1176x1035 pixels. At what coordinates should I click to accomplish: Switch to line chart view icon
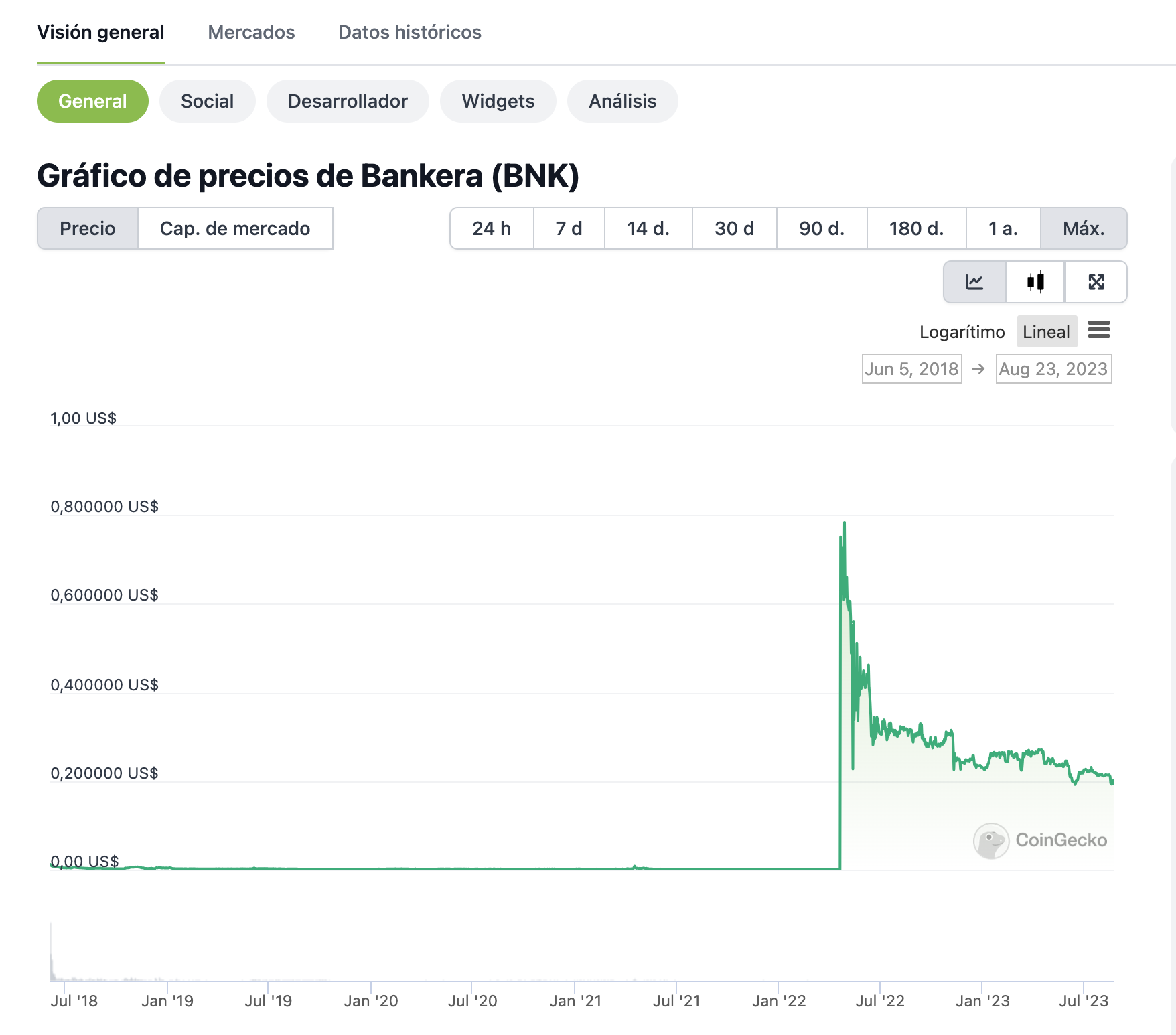[x=974, y=282]
